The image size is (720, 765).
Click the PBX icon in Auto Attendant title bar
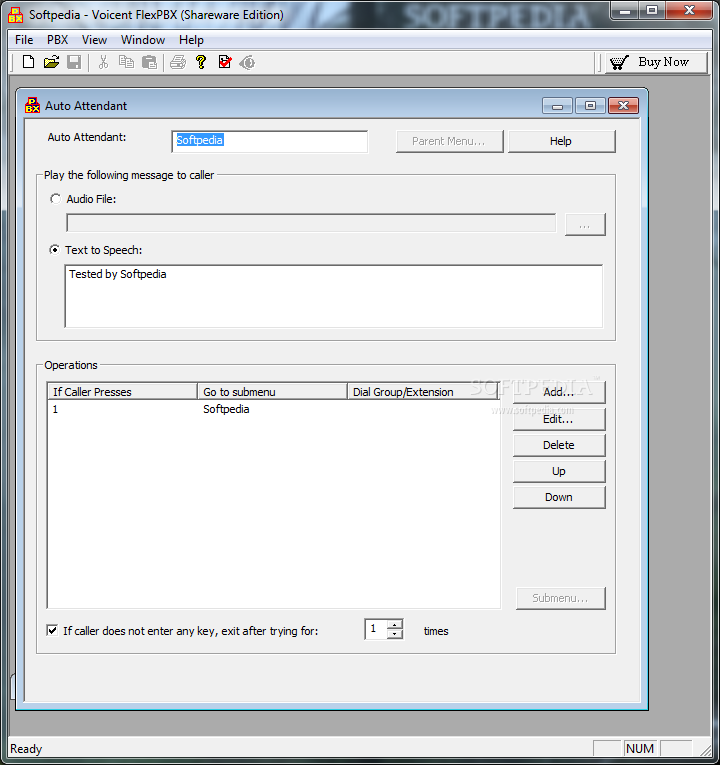(32, 105)
